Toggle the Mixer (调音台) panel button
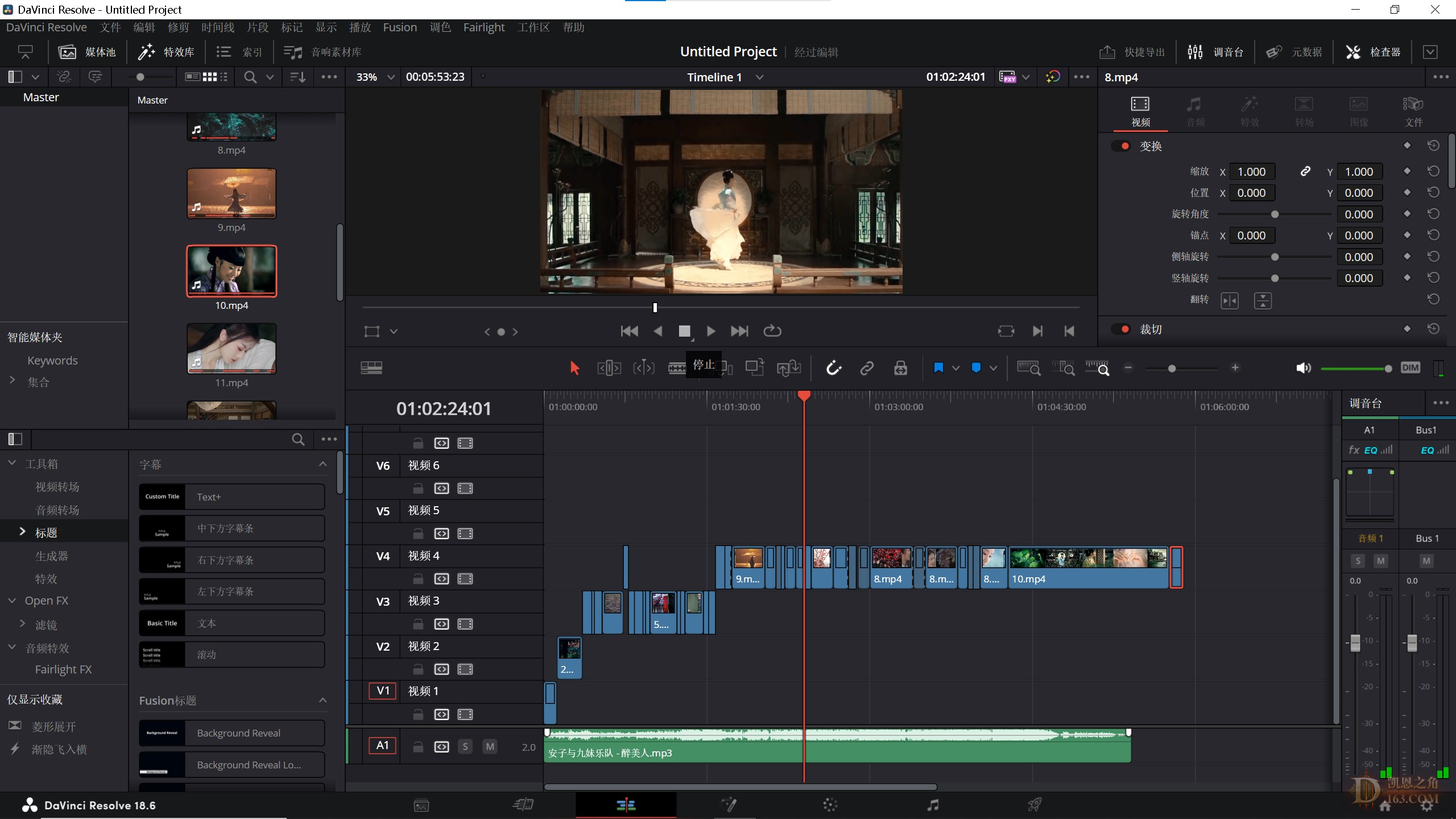The width and height of the screenshot is (1456, 819). point(1215,52)
